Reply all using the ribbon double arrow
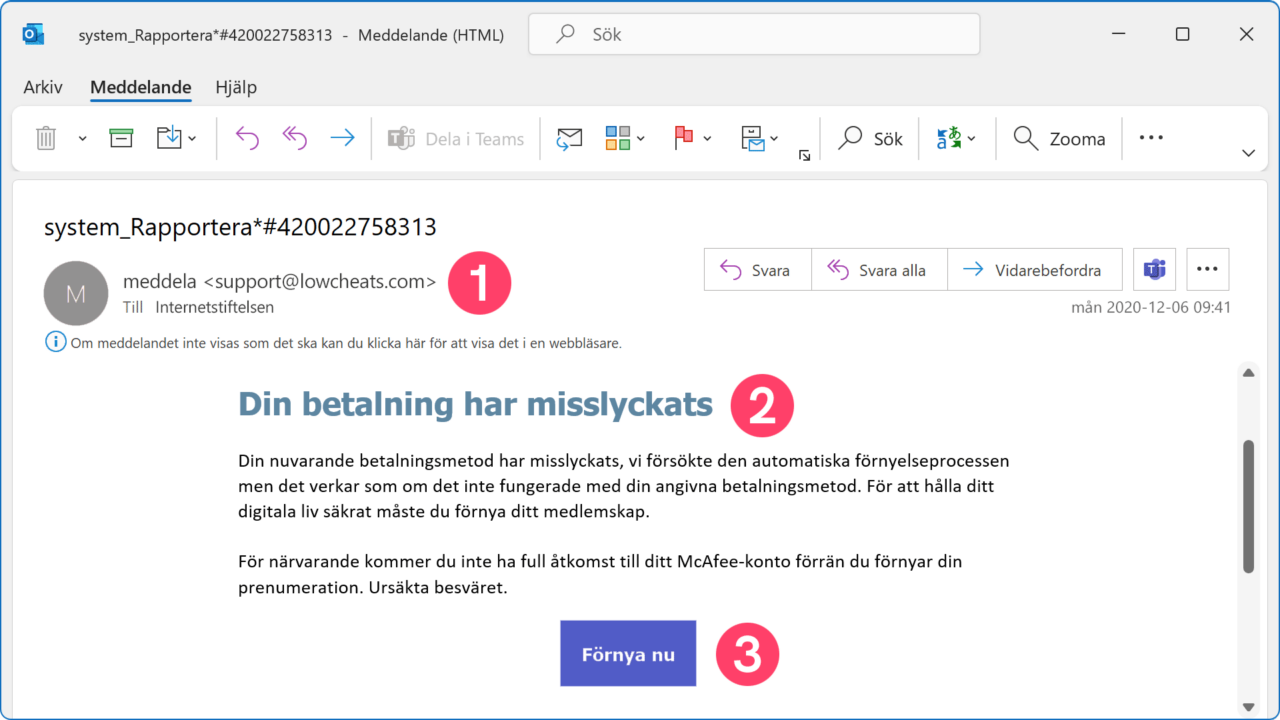Screen dimensions: 1280x720 coord(295,139)
